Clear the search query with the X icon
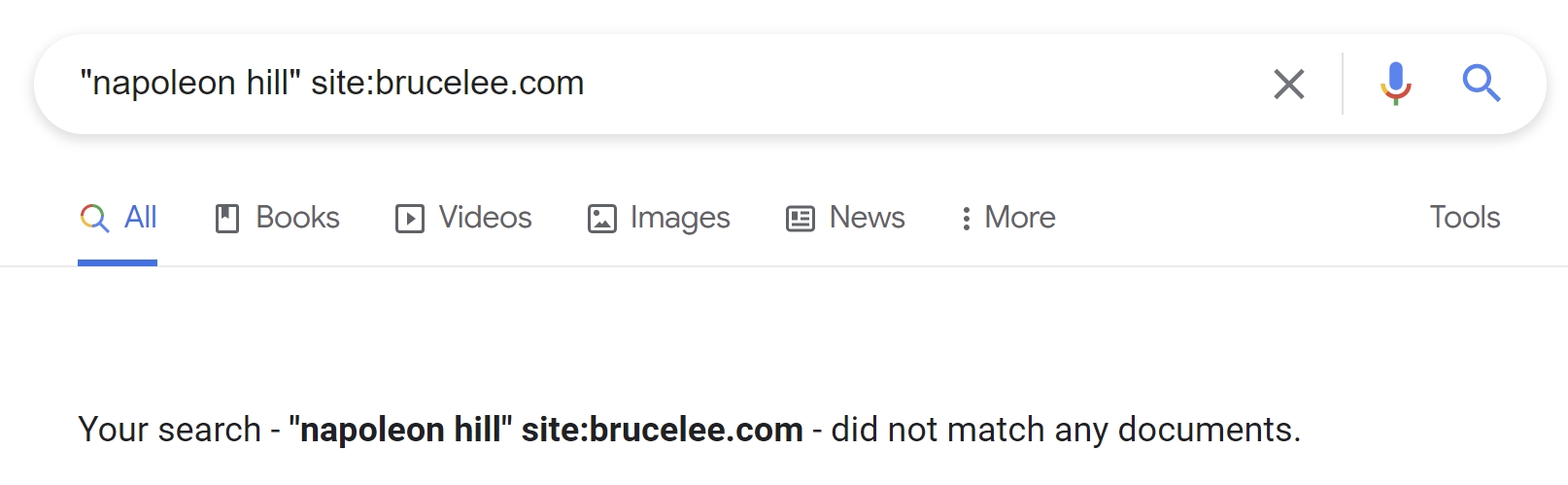 [x=1288, y=85]
